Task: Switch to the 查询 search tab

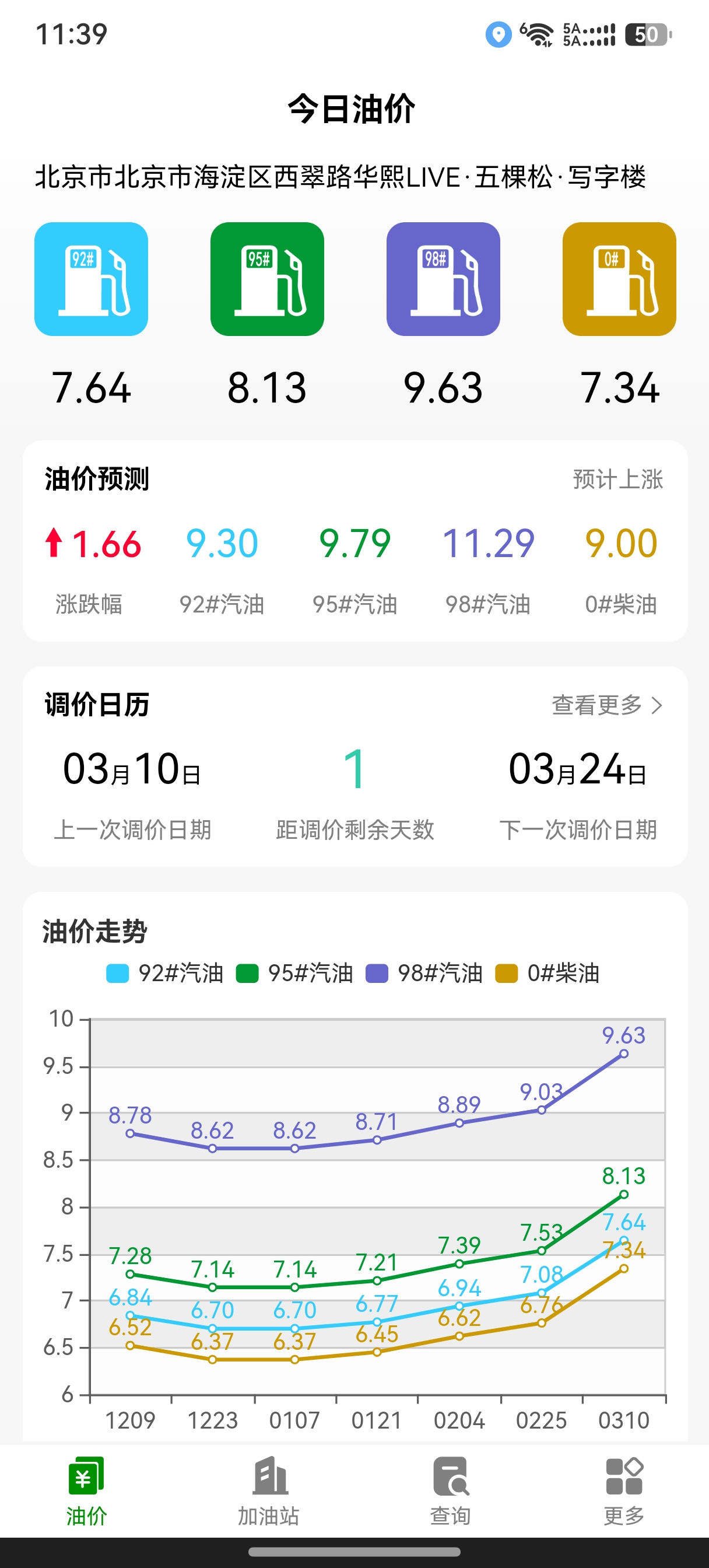Action: tap(450, 1490)
